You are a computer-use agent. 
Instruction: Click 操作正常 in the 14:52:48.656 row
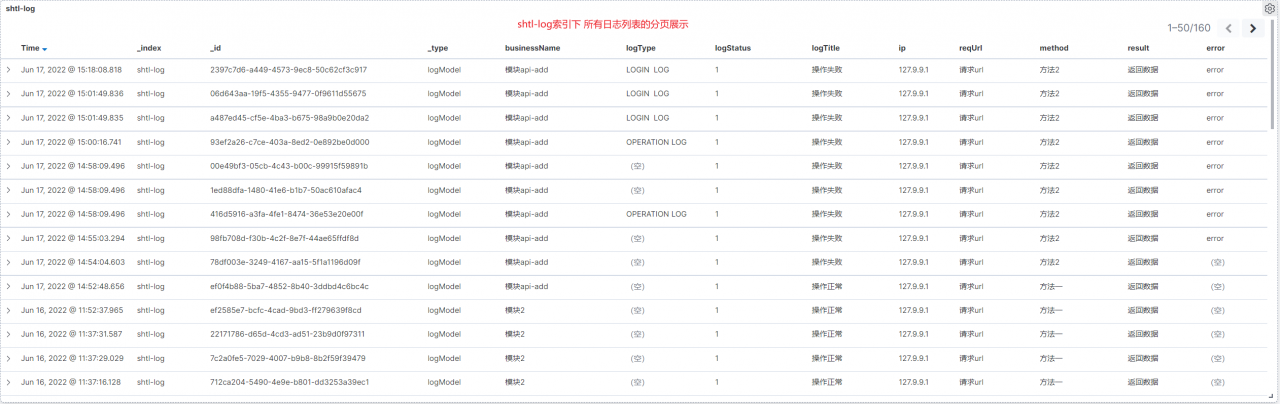(x=826, y=286)
